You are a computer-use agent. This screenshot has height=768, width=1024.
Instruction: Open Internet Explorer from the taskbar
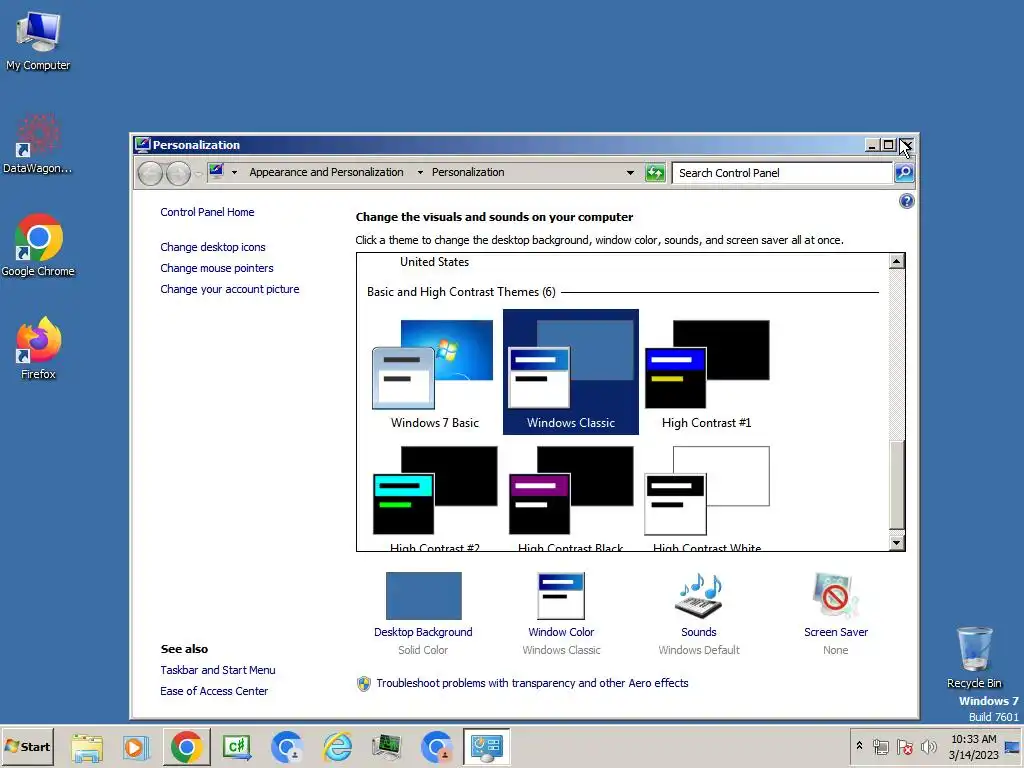pyautogui.click(x=338, y=747)
